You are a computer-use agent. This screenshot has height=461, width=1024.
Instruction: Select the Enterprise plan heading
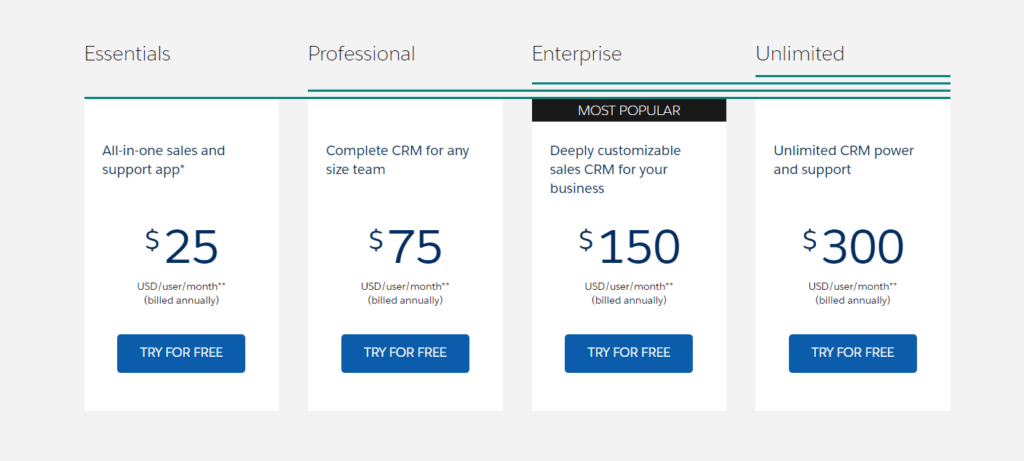[x=577, y=54]
